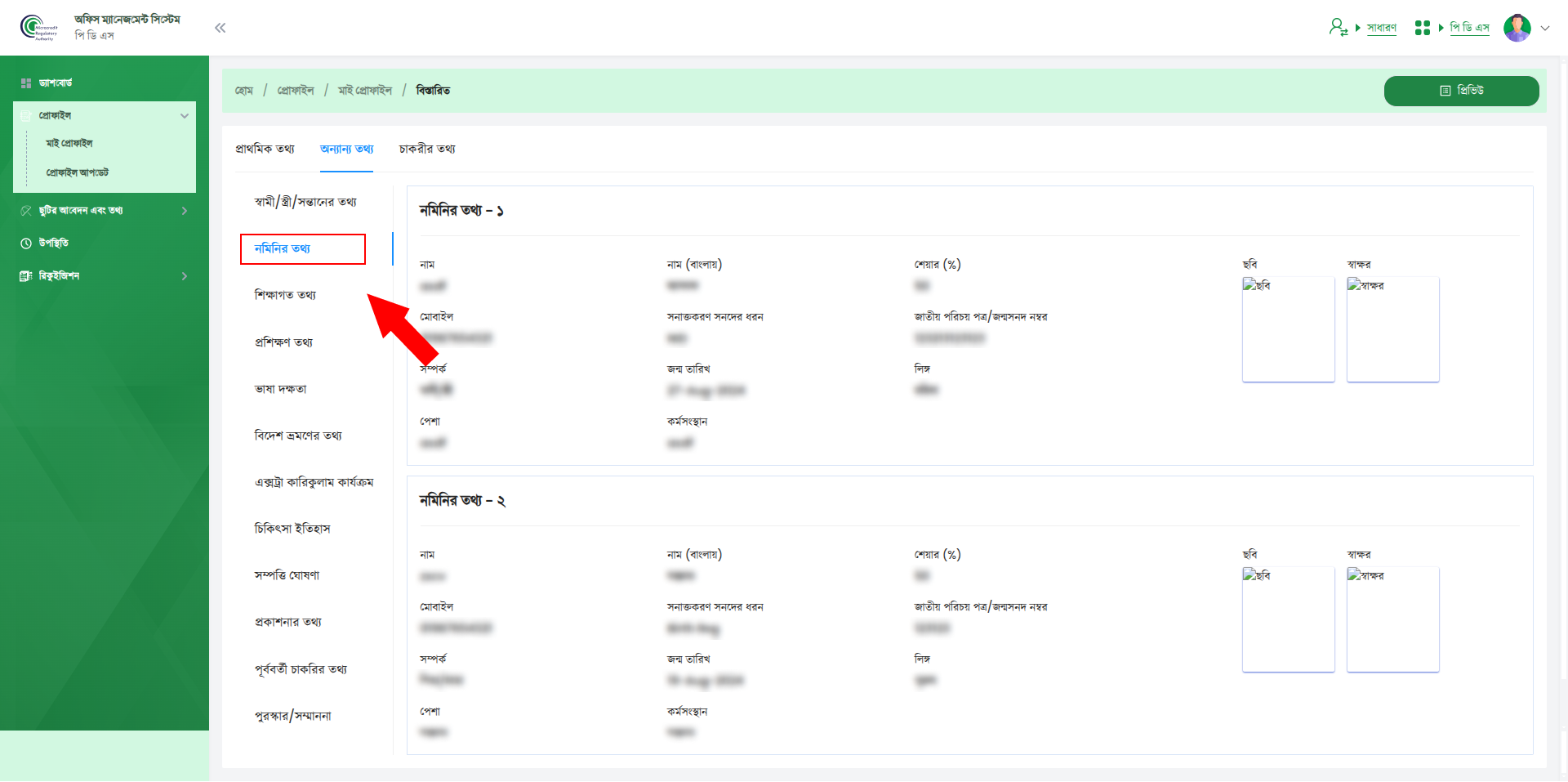Click nominee 1 ছবি photo box

(1288, 329)
